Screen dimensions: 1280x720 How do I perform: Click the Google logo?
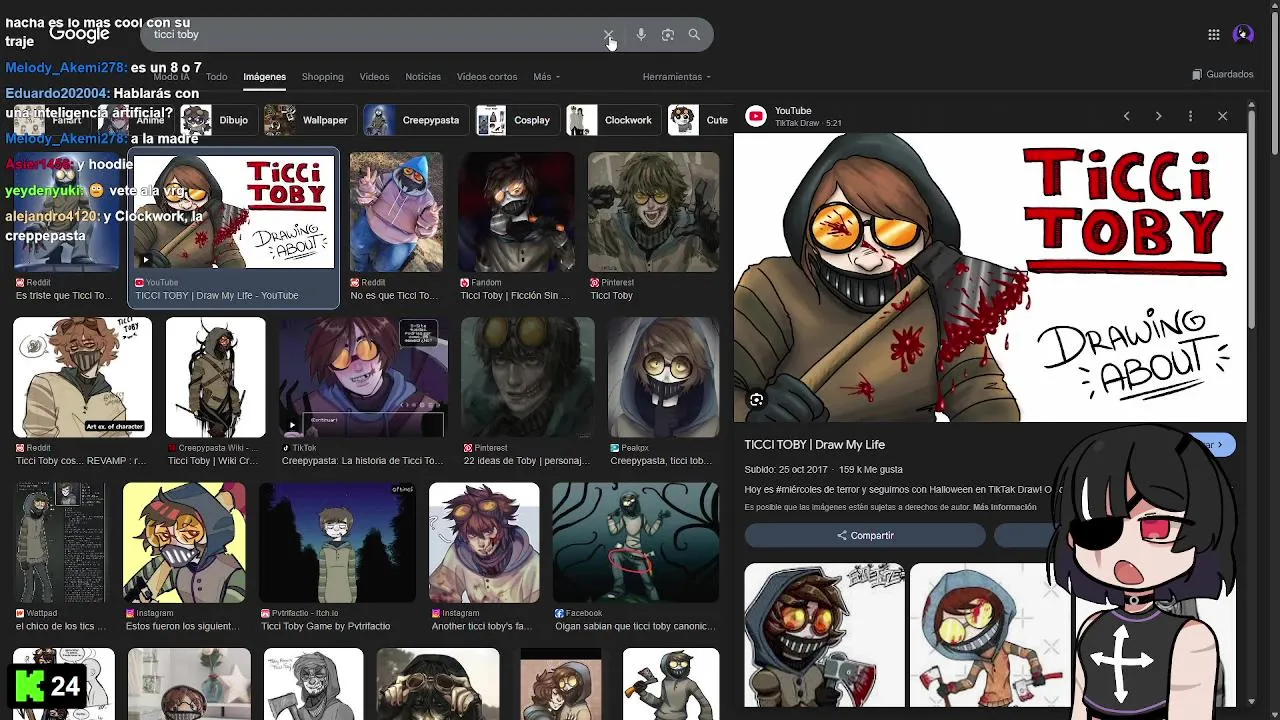pyautogui.click(x=79, y=34)
